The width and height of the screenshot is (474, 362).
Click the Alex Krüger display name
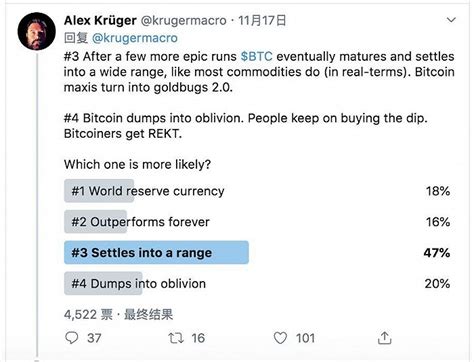click(100, 21)
